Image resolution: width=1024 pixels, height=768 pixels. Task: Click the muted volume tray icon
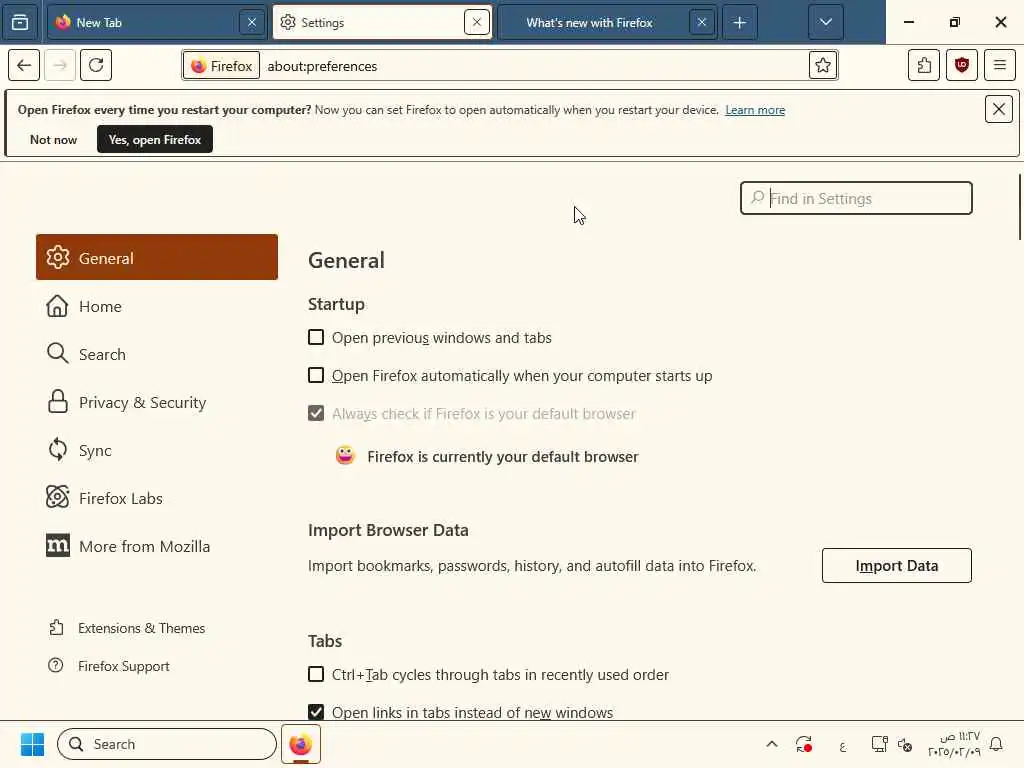(905, 744)
